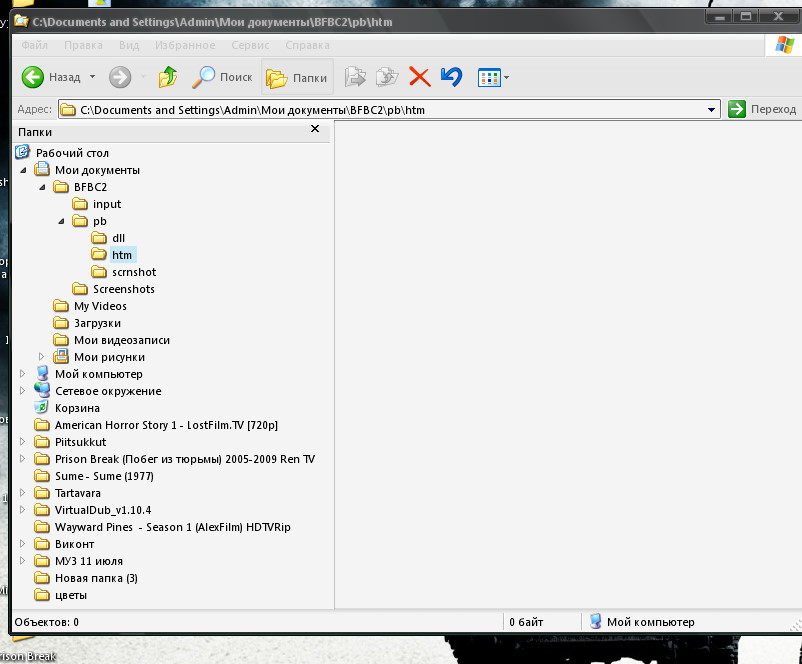This screenshot has width=802, height=664.
Task: Expand the VirtualDub_v1.10.4 folder node
Action: coord(23,510)
